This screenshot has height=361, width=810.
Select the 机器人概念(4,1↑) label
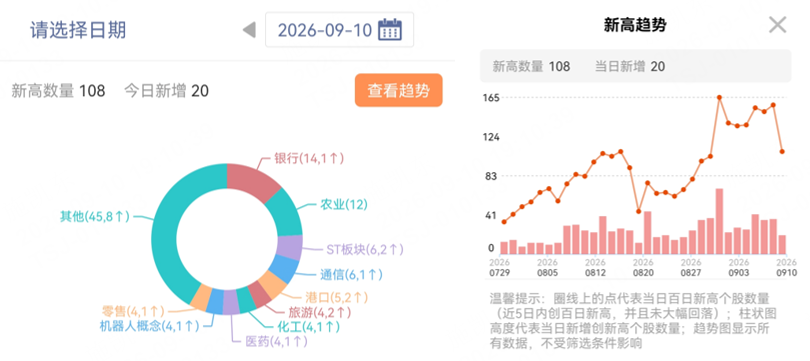[149, 326]
